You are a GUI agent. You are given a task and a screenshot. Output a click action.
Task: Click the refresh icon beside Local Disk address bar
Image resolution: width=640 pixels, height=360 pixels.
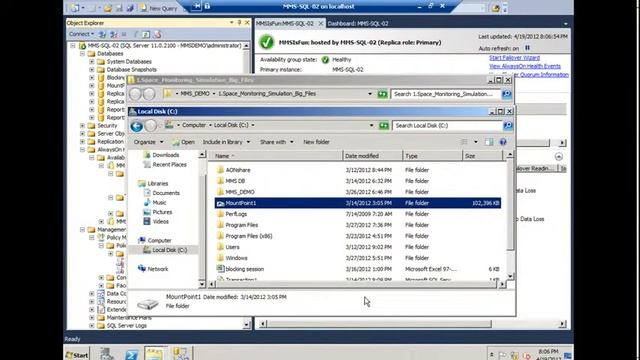(x=383, y=125)
